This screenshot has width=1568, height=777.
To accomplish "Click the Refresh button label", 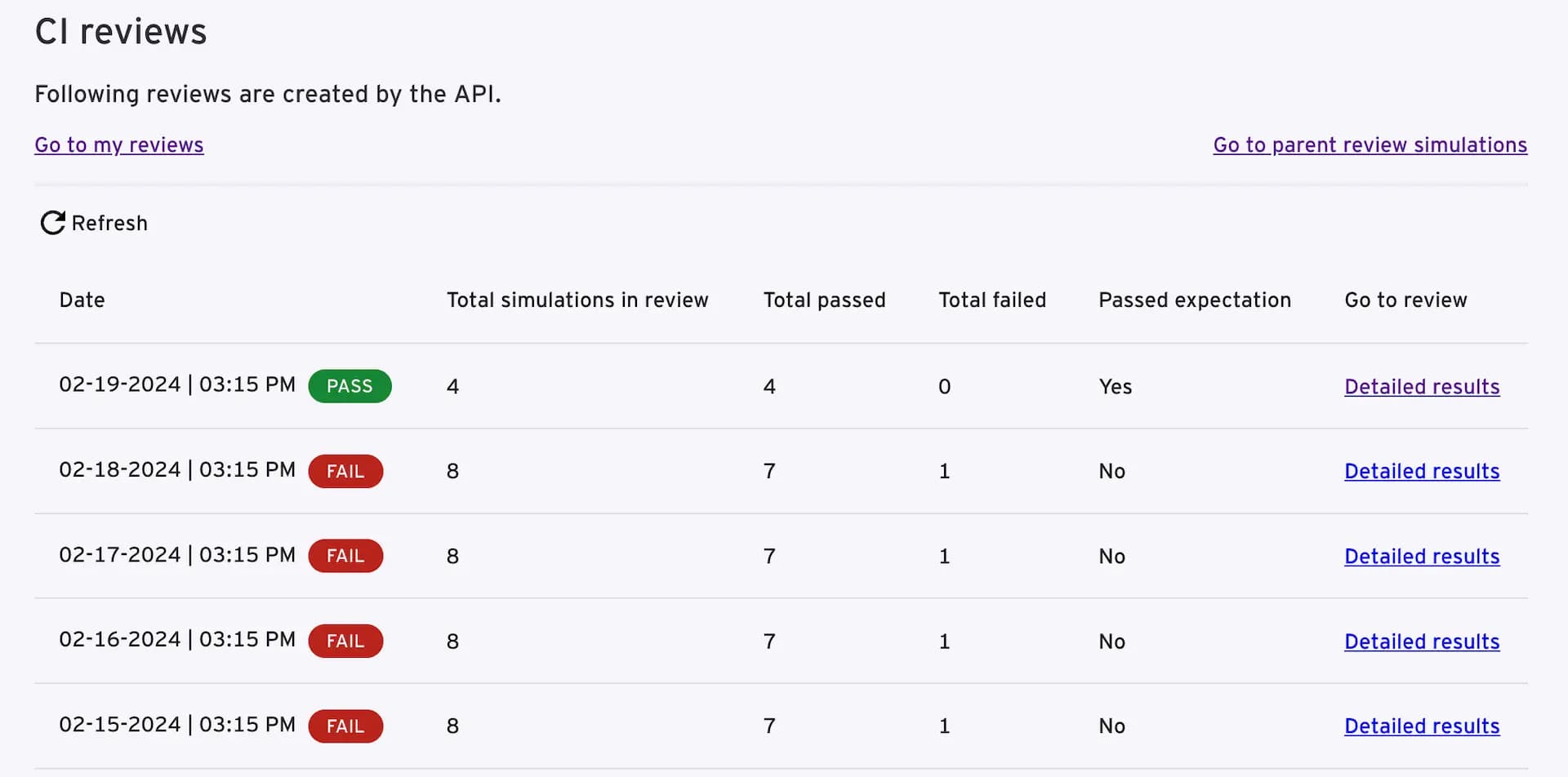I will point(109,224).
